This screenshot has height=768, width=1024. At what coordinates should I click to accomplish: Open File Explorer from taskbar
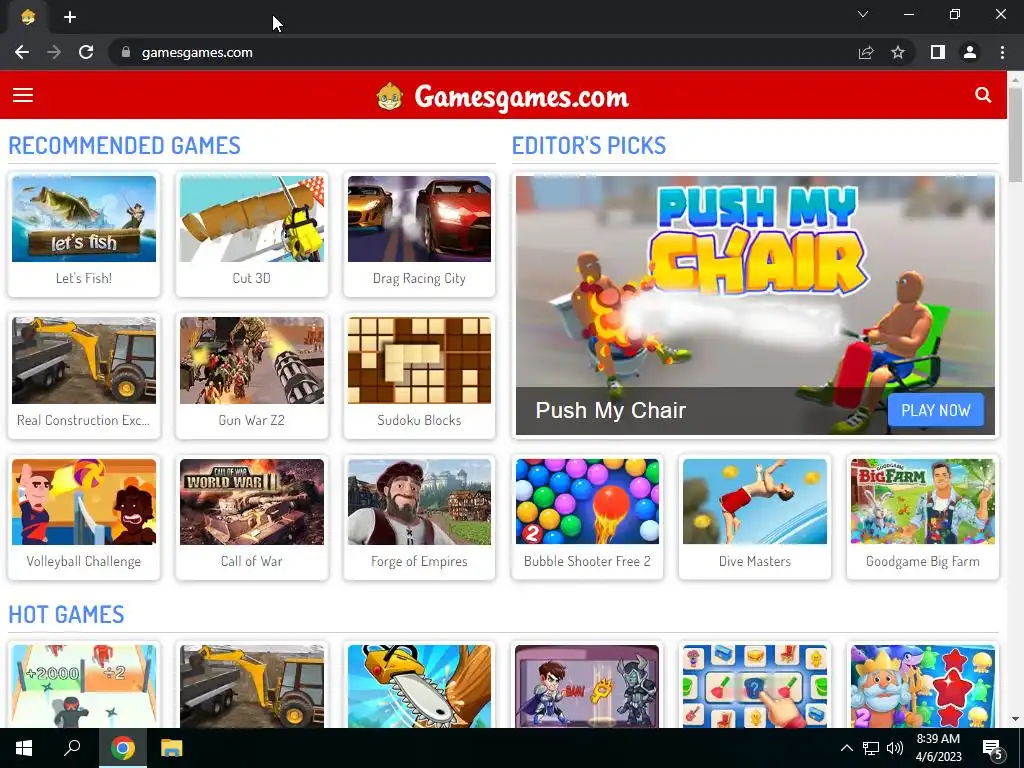tap(172, 748)
